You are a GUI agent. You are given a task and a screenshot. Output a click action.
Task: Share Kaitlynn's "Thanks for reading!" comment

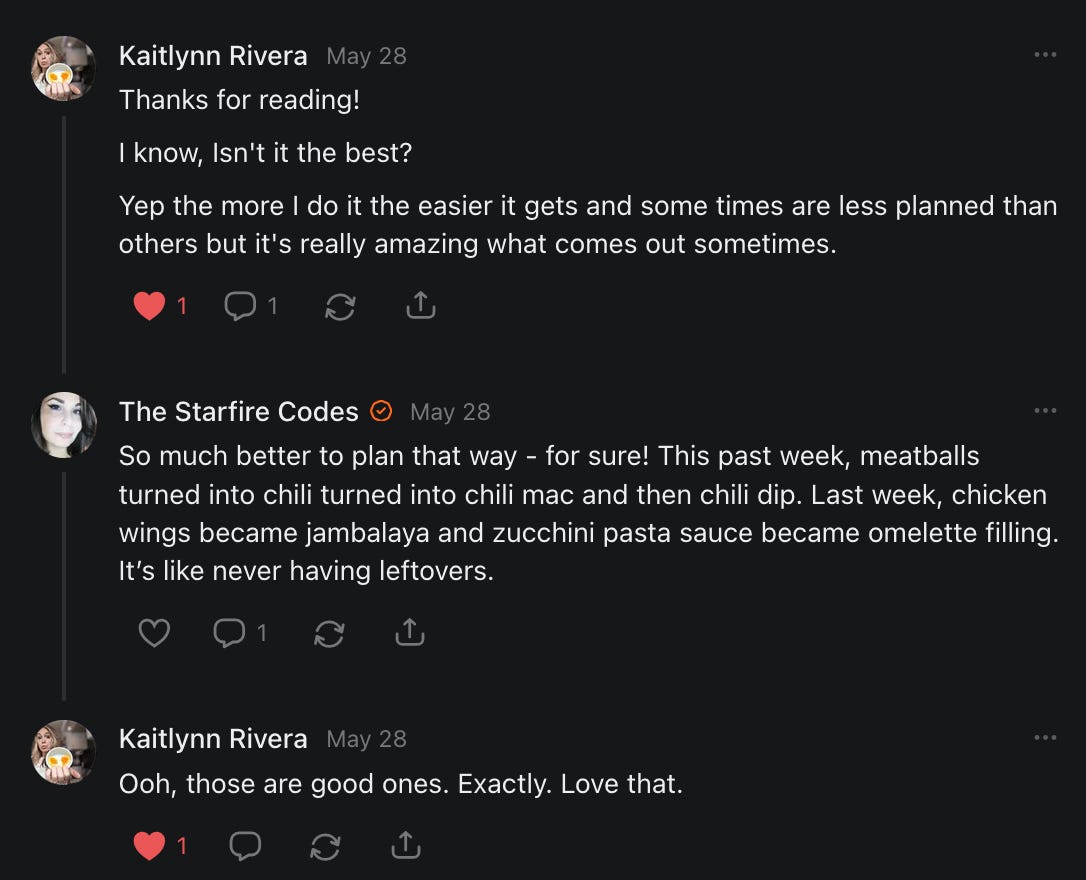tap(421, 306)
